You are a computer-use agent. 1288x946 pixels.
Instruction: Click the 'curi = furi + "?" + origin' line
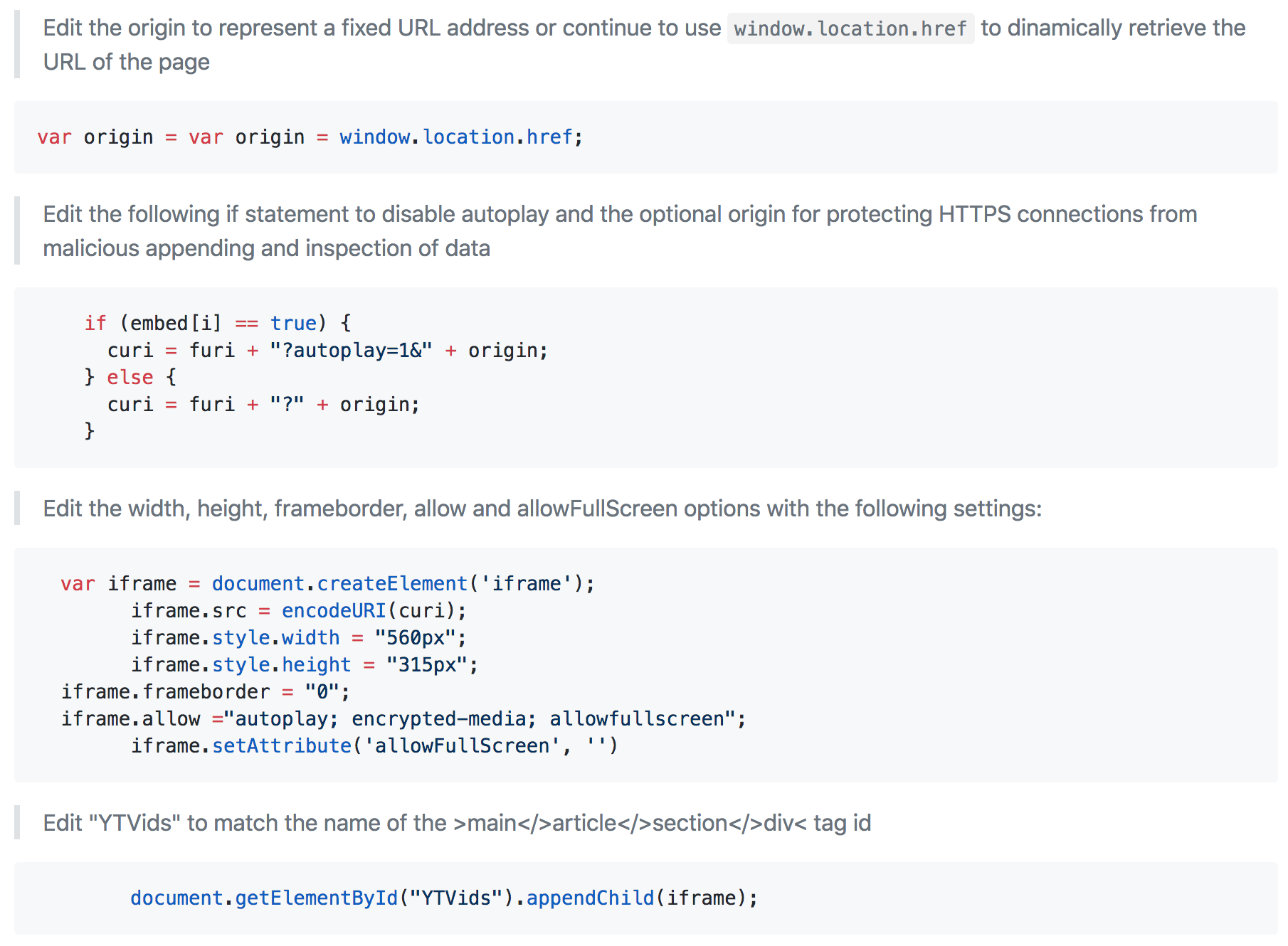pos(263,405)
